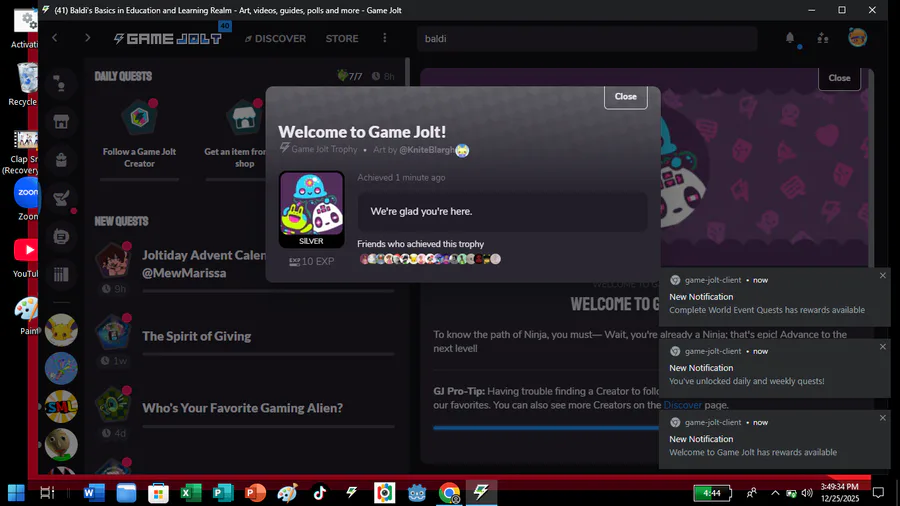Navigate forward with the right arrow
Viewport: 900px width, 506px height.
[87, 38]
